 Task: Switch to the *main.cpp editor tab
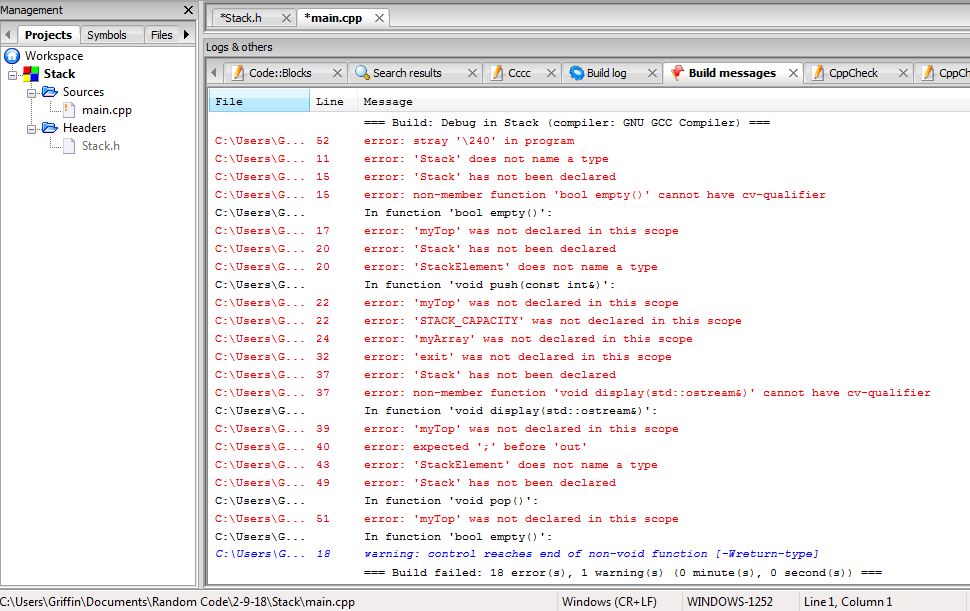333,18
